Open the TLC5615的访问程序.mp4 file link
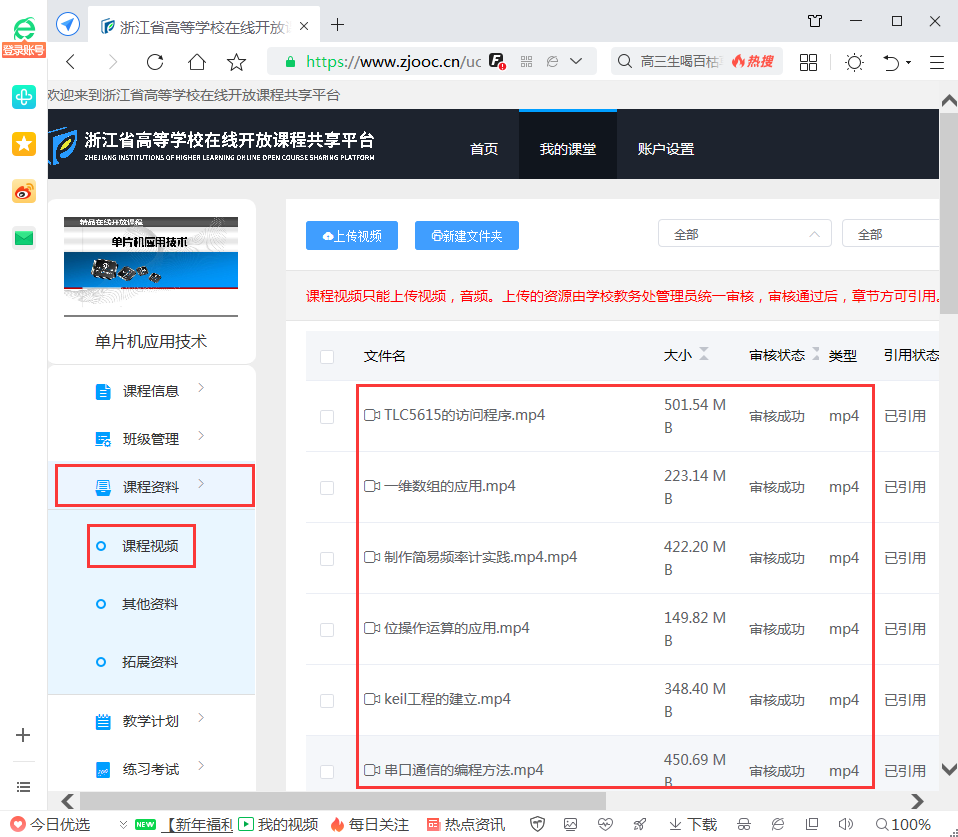 click(464, 415)
